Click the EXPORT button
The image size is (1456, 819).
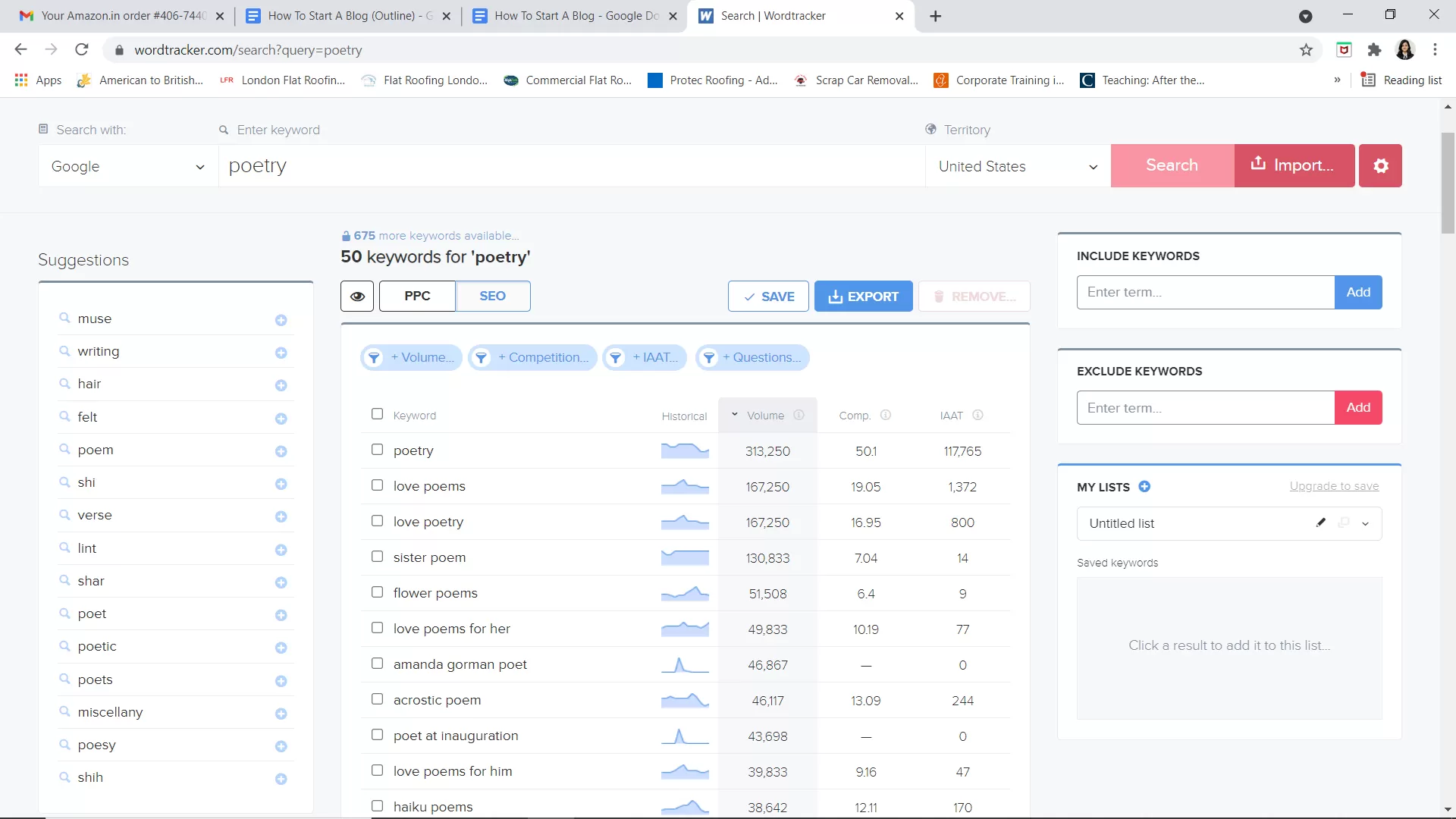click(x=863, y=296)
